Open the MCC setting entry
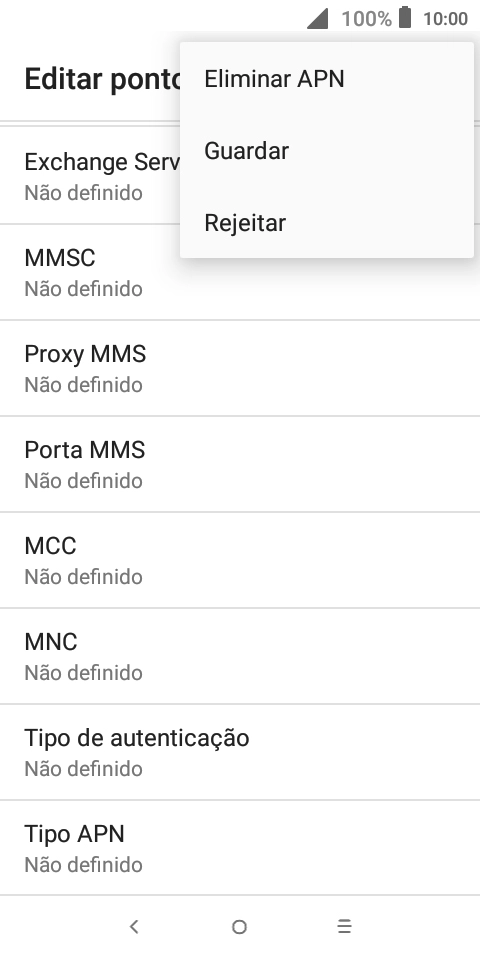Screen dimensions: 480x960 [240, 560]
